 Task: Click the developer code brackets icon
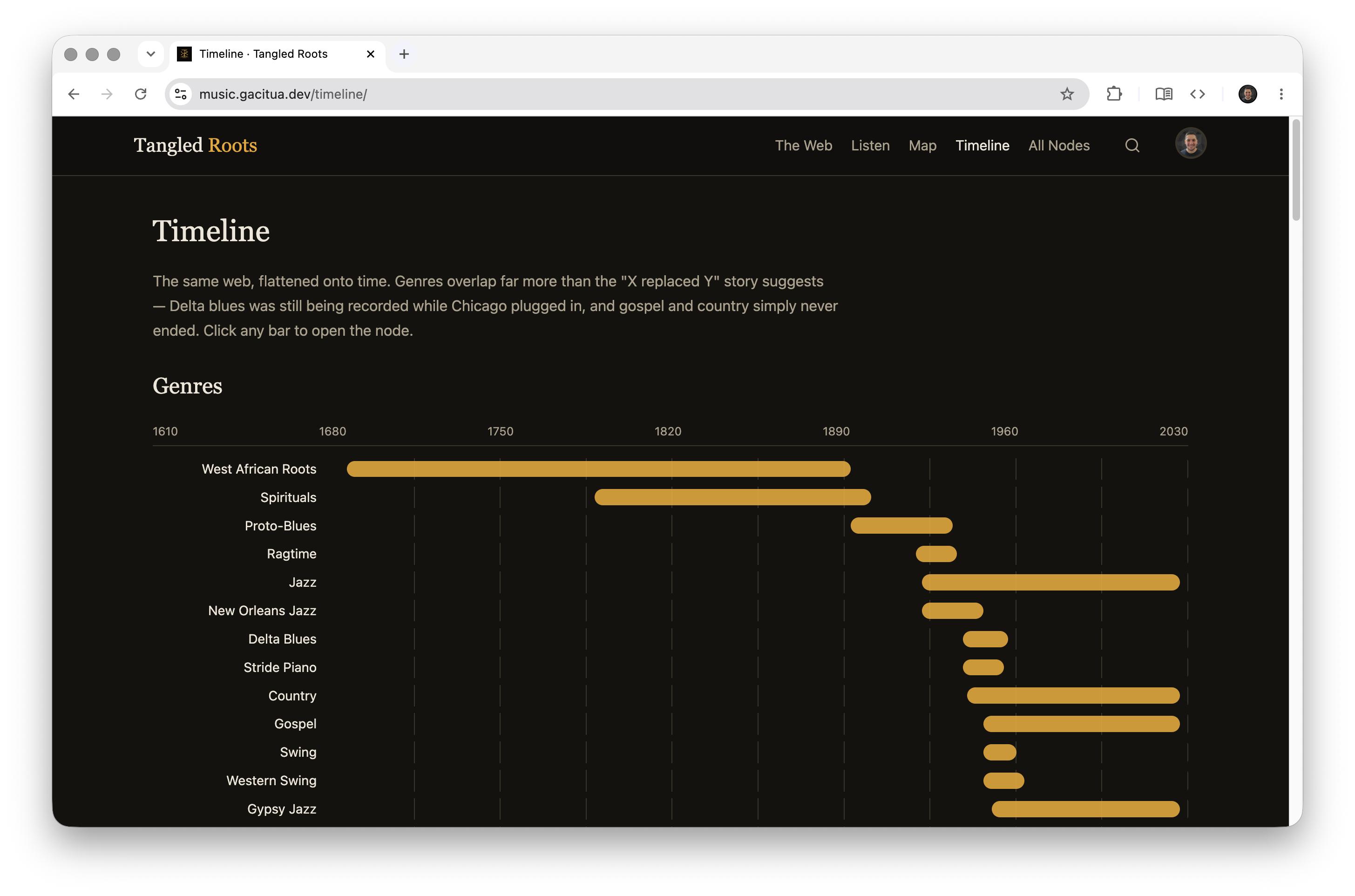click(x=1197, y=94)
